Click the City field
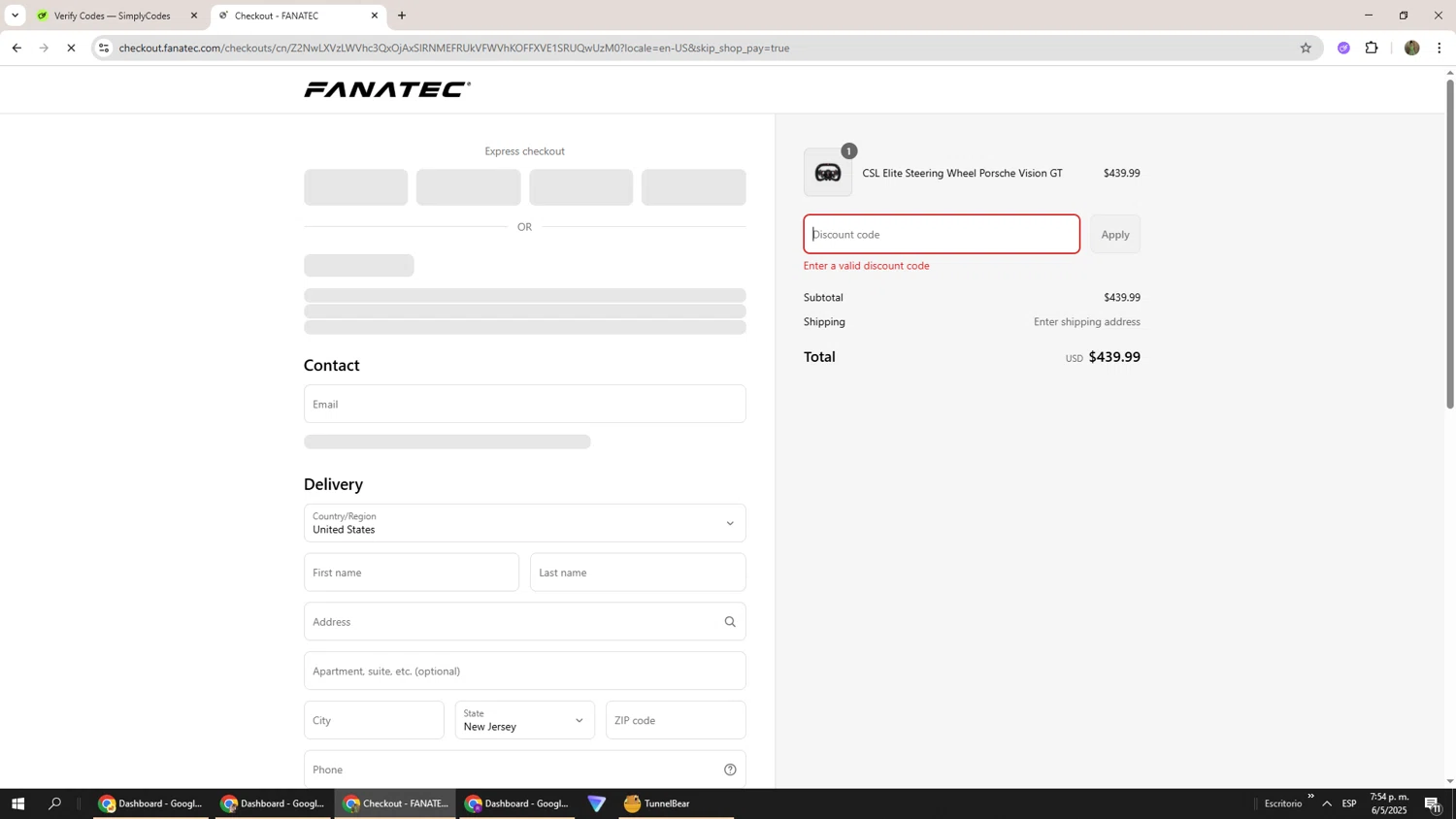The image size is (1456, 819). [374, 720]
